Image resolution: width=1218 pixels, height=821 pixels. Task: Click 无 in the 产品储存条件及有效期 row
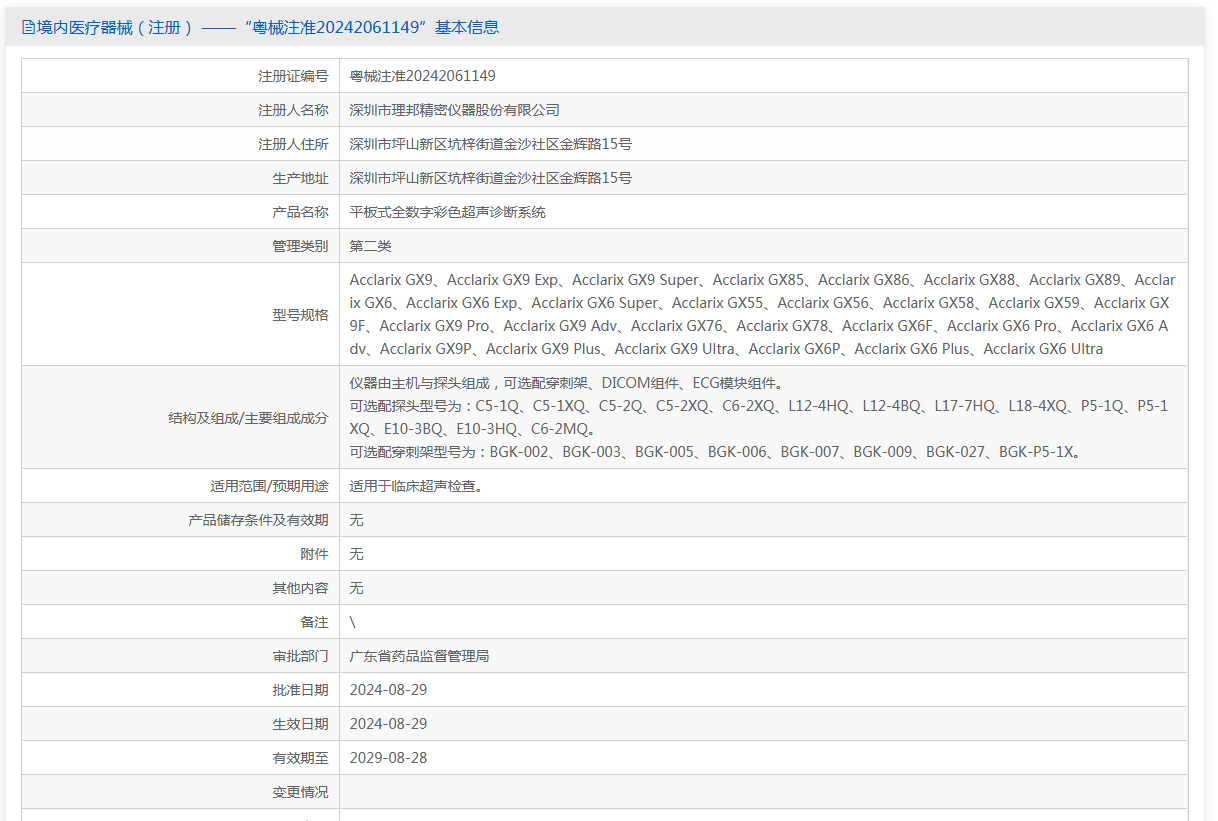(x=356, y=520)
